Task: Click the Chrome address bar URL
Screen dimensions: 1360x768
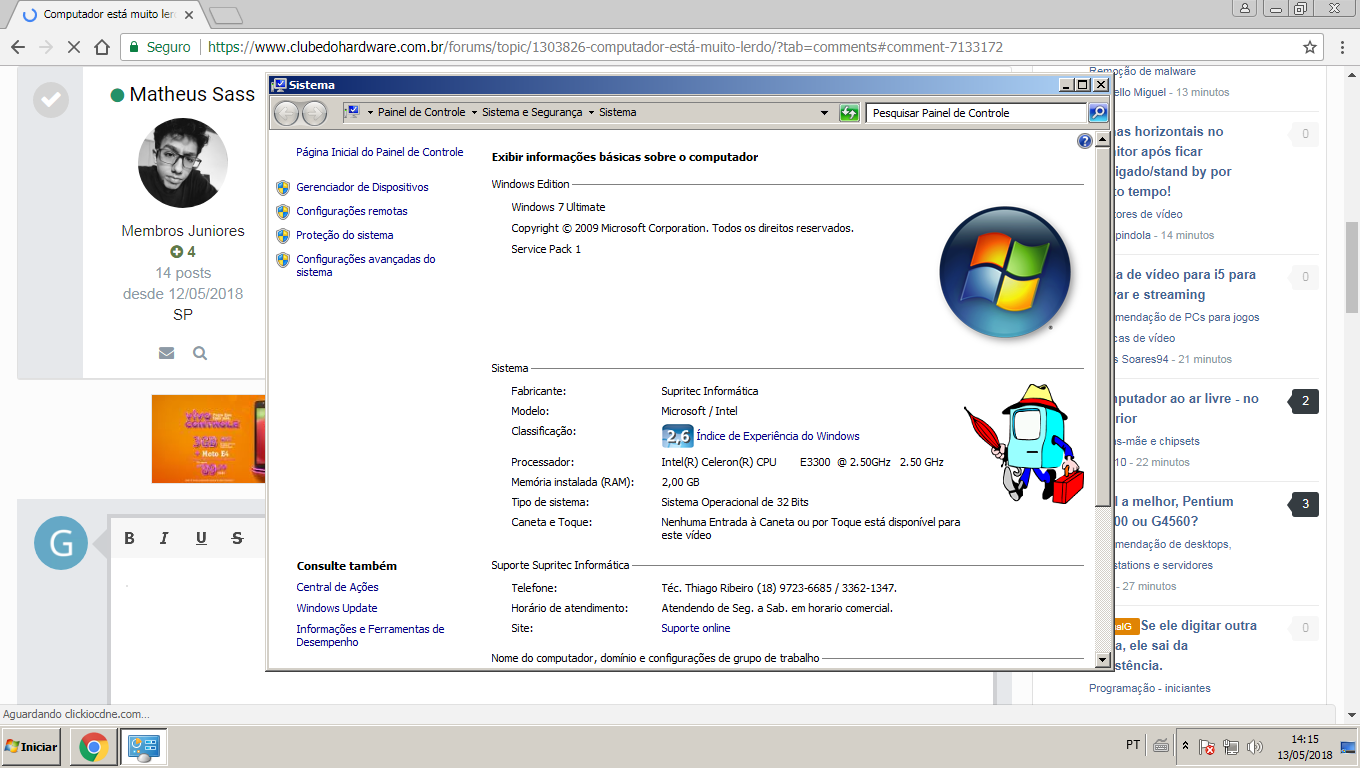Action: [x=605, y=47]
